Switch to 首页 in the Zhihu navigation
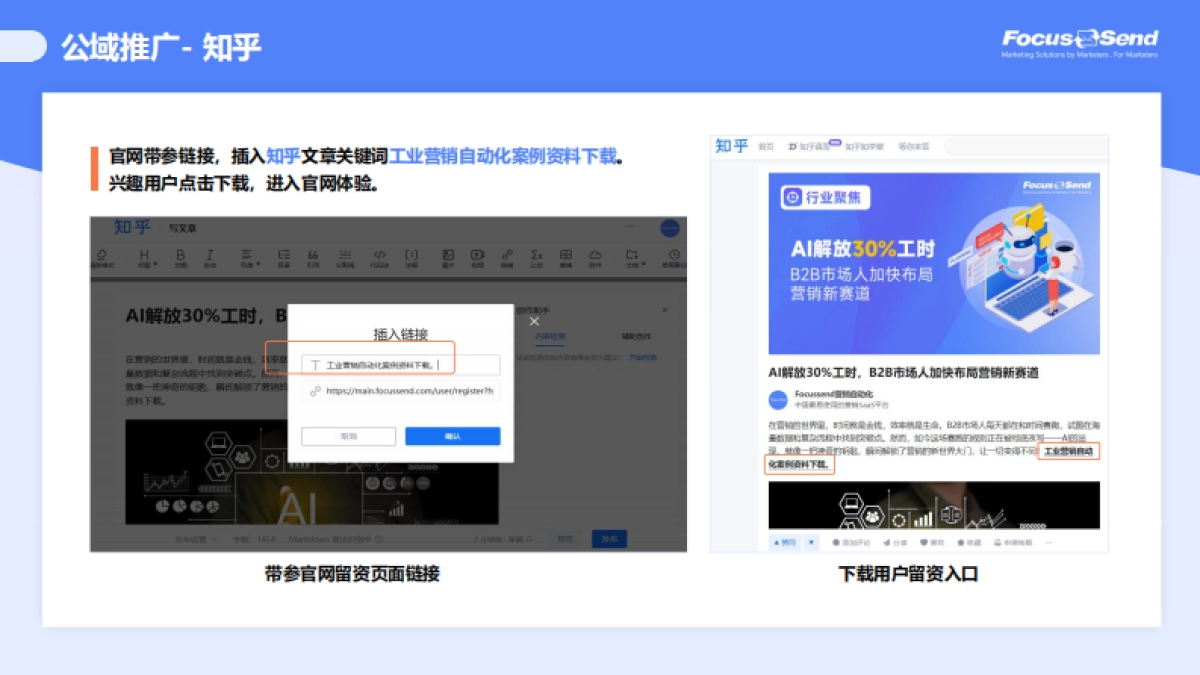Viewport: 1200px width, 675px height. 764,147
